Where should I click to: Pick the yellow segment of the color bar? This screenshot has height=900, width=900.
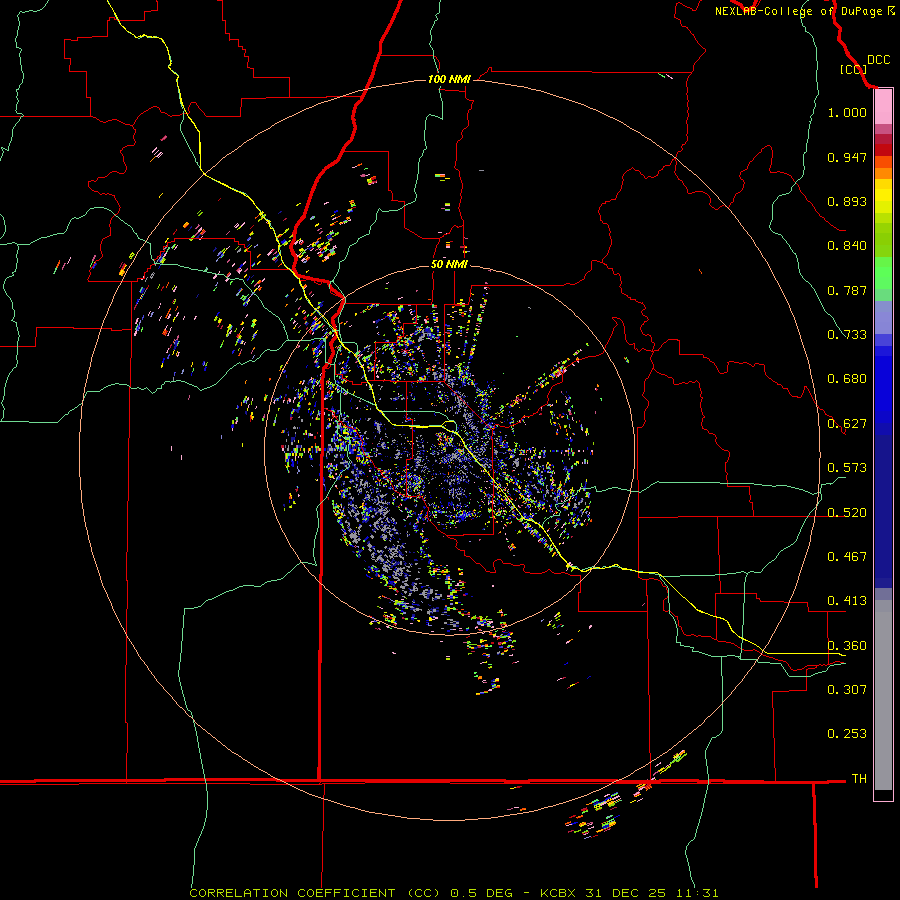883,196
